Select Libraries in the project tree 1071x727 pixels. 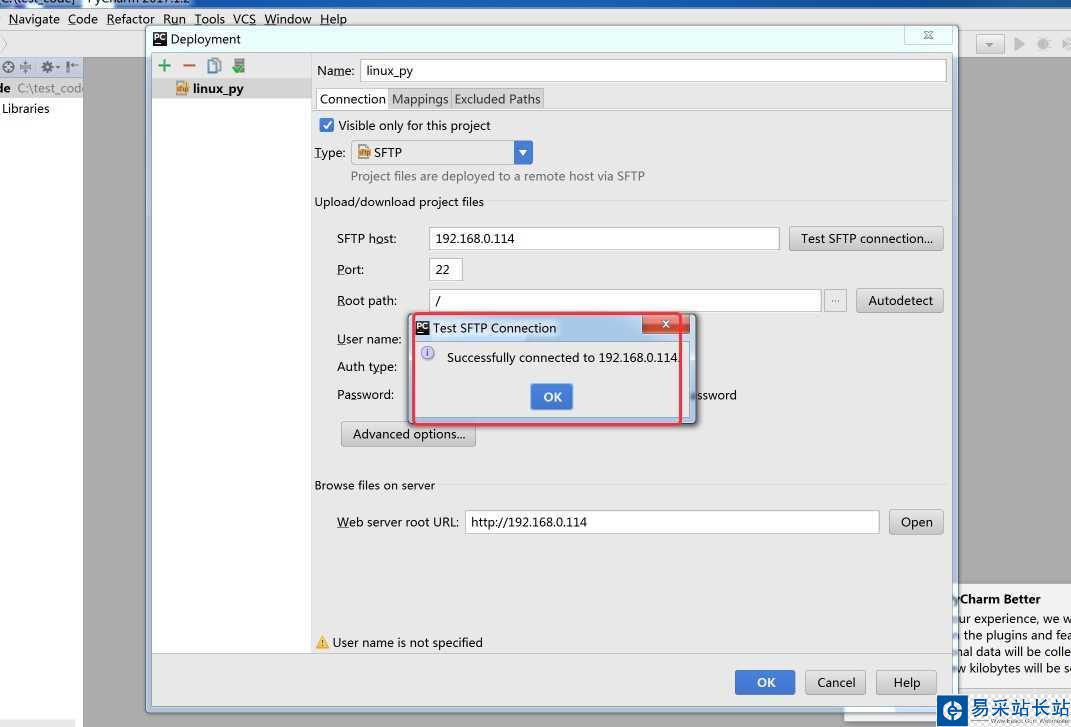point(25,108)
